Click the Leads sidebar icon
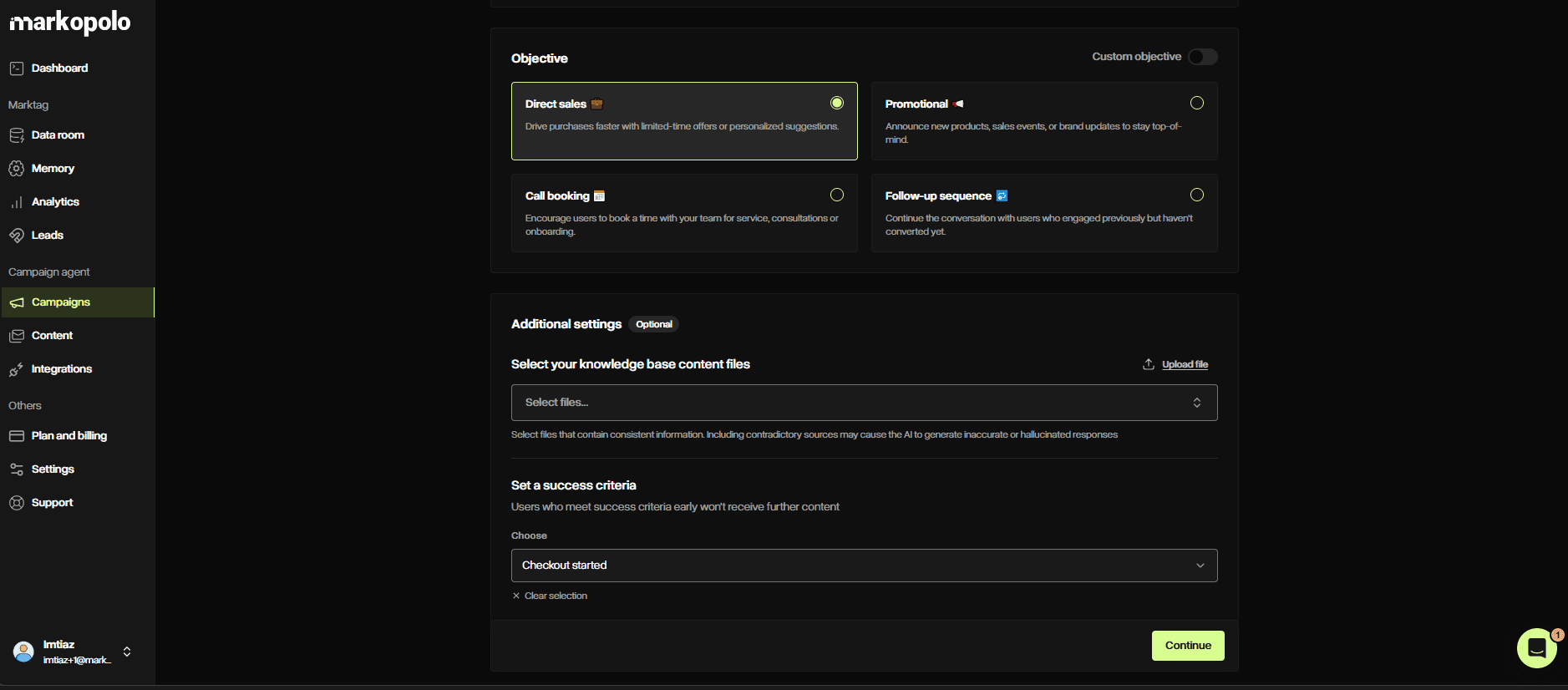The height and width of the screenshot is (690, 1568). (17, 236)
